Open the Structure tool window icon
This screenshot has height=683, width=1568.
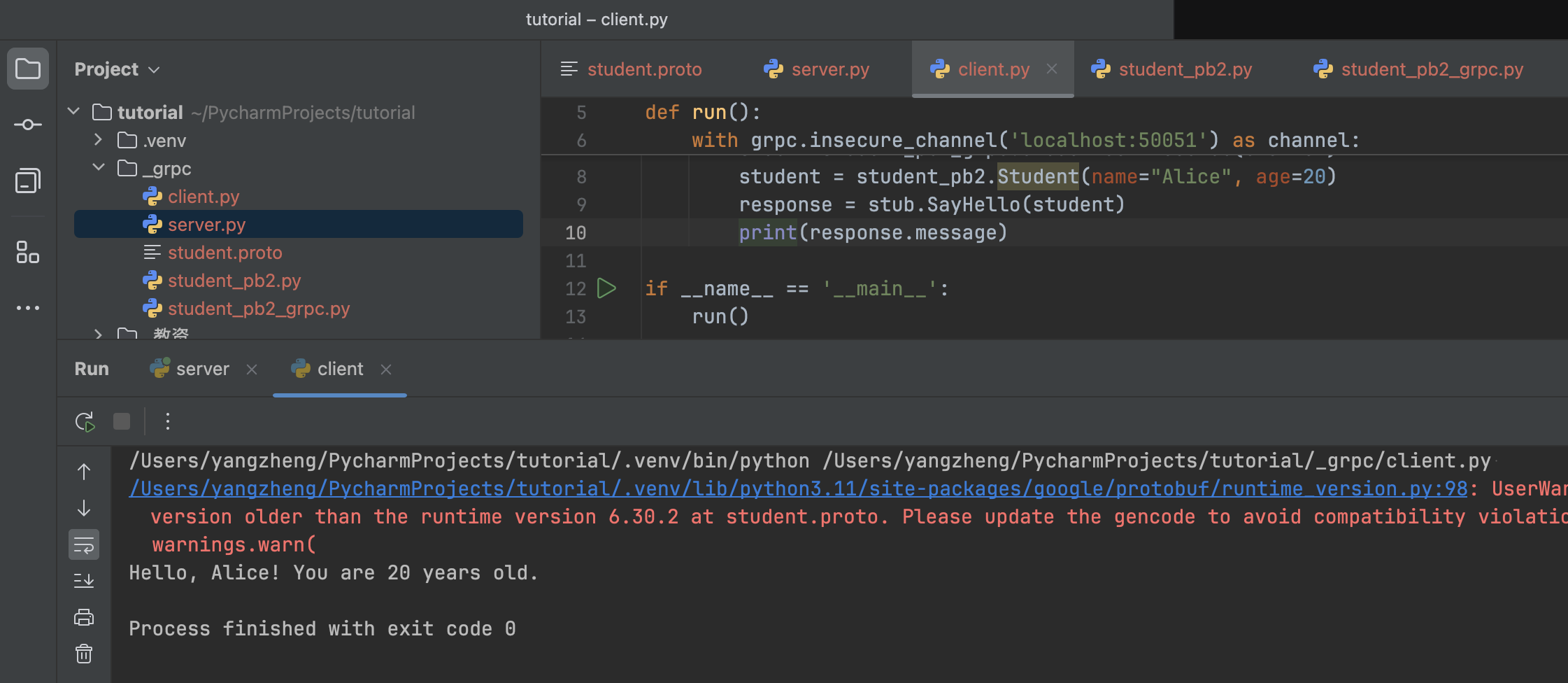[28, 252]
